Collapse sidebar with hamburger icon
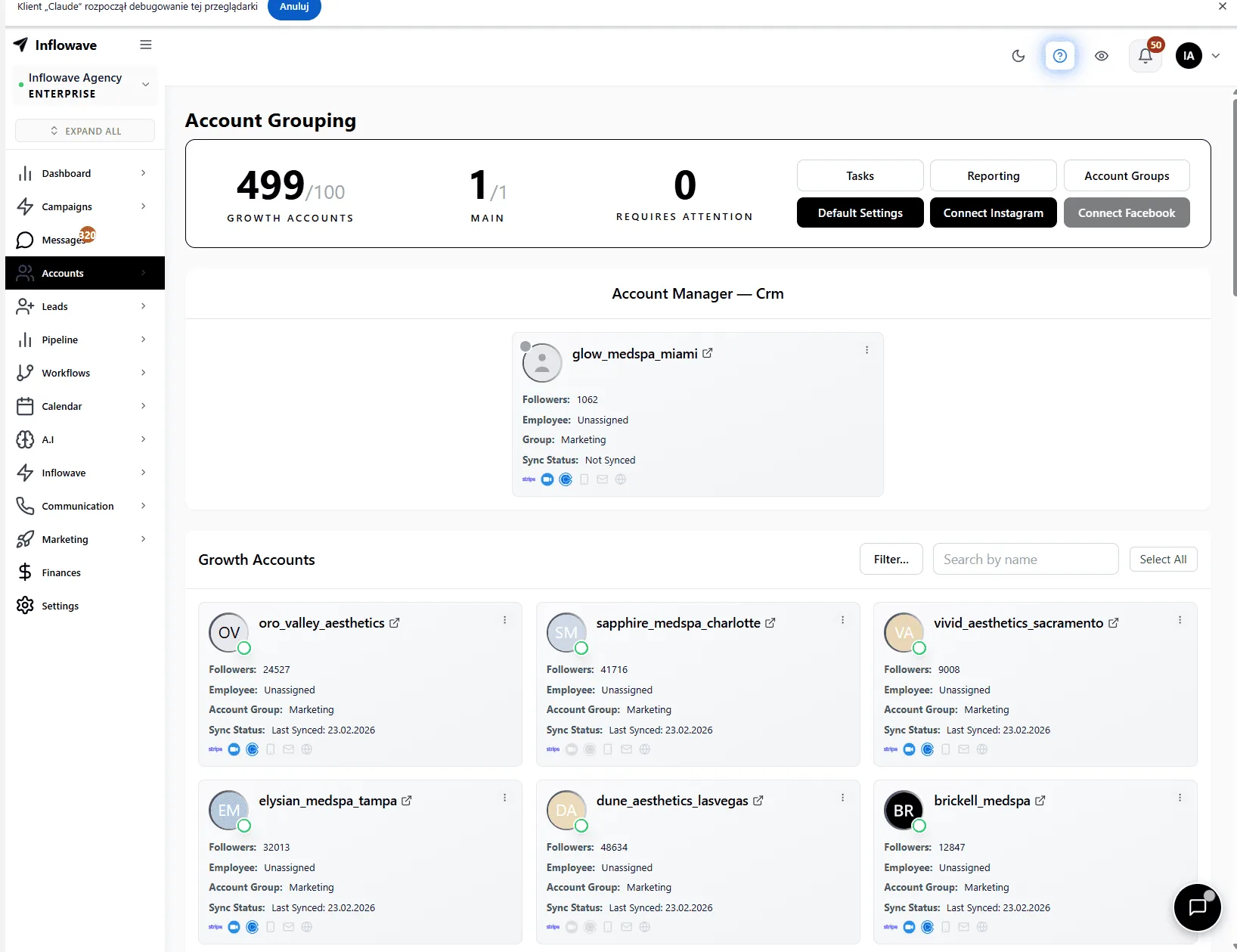This screenshot has width=1237, height=952. (146, 45)
